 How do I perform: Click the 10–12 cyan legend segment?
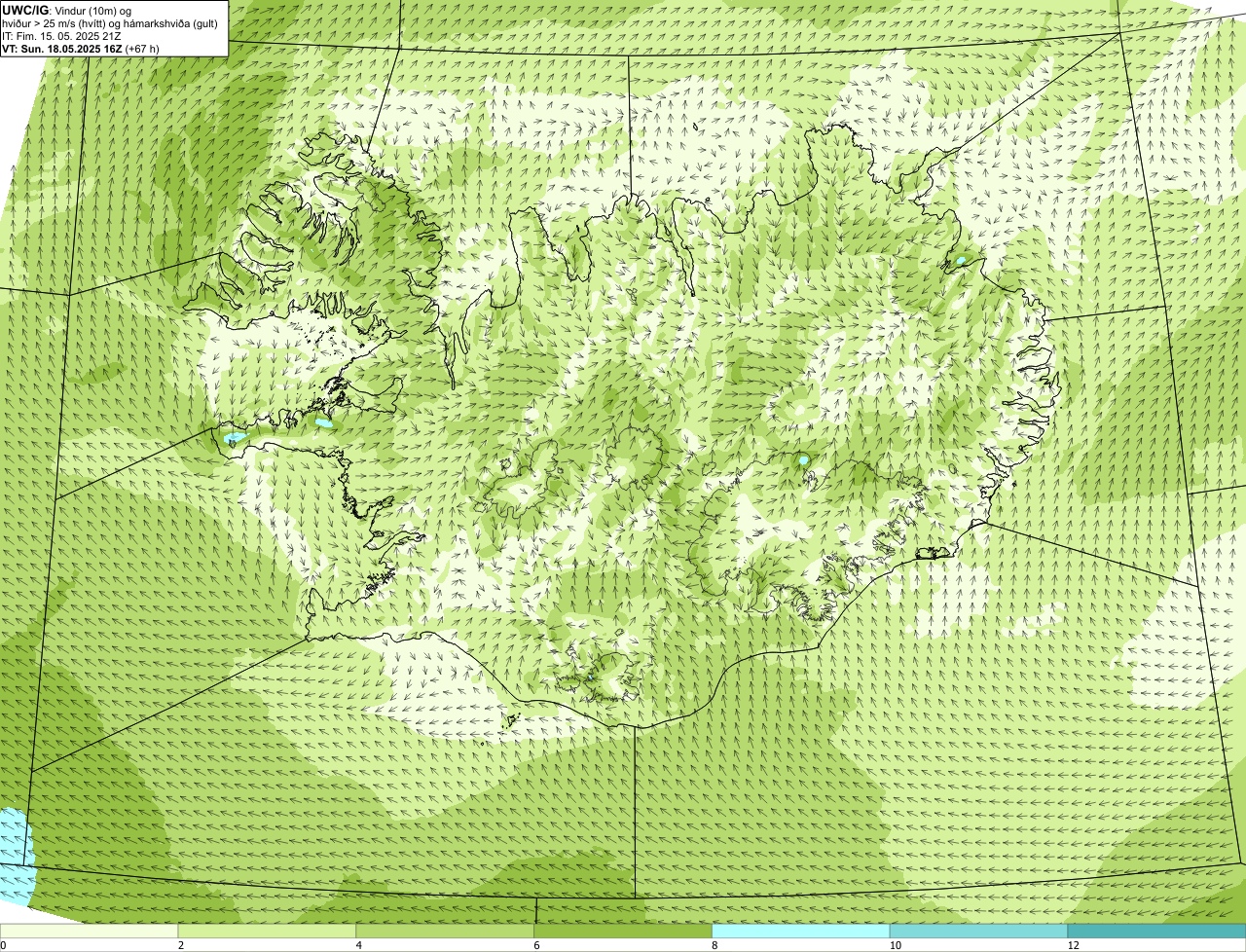979,931
